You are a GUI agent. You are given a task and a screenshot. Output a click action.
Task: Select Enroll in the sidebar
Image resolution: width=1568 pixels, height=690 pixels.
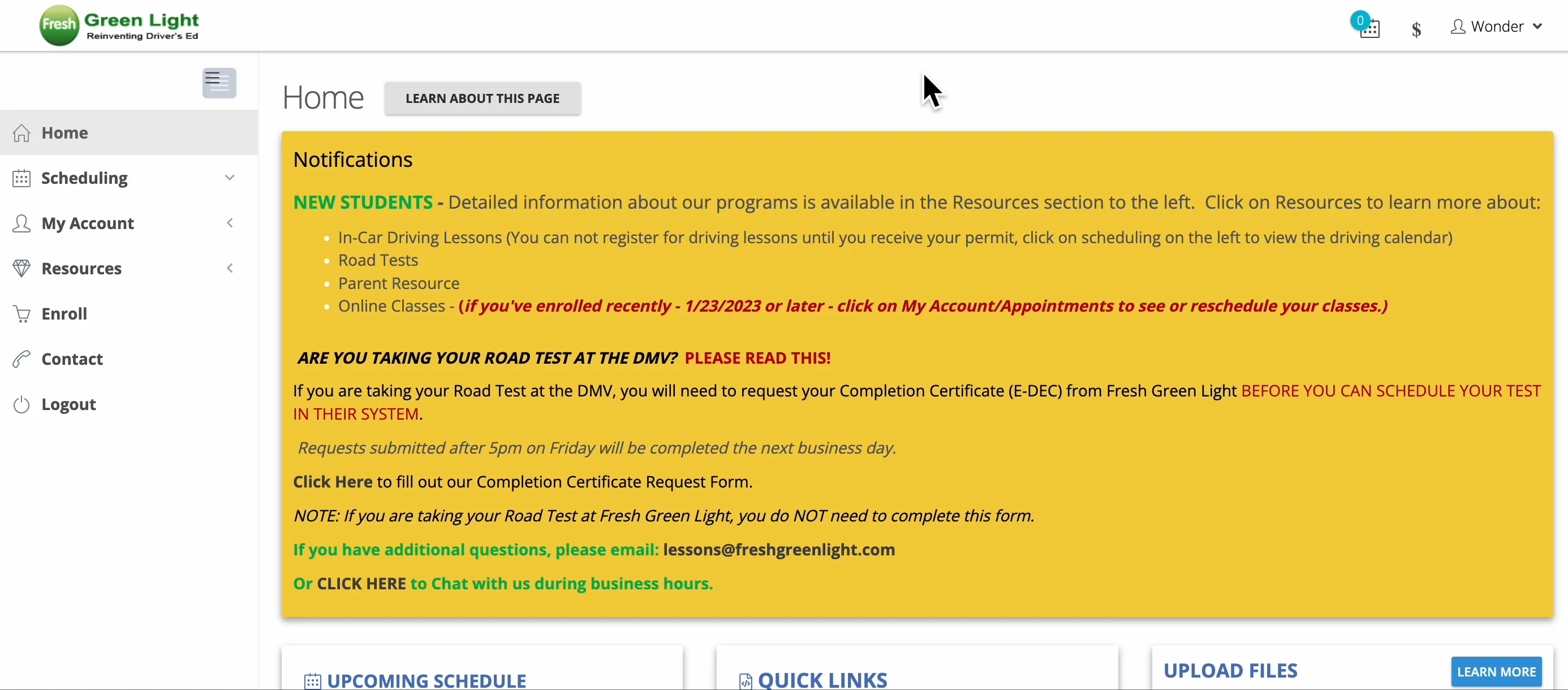point(129,314)
